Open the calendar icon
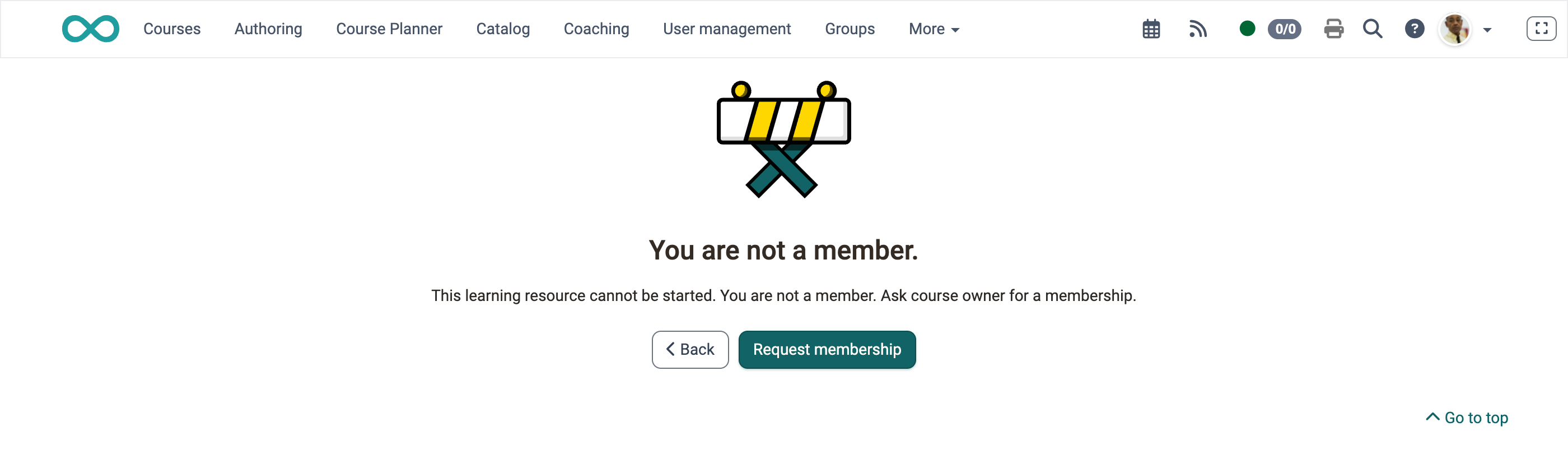This screenshot has width=1568, height=454. pyautogui.click(x=1151, y=29)
